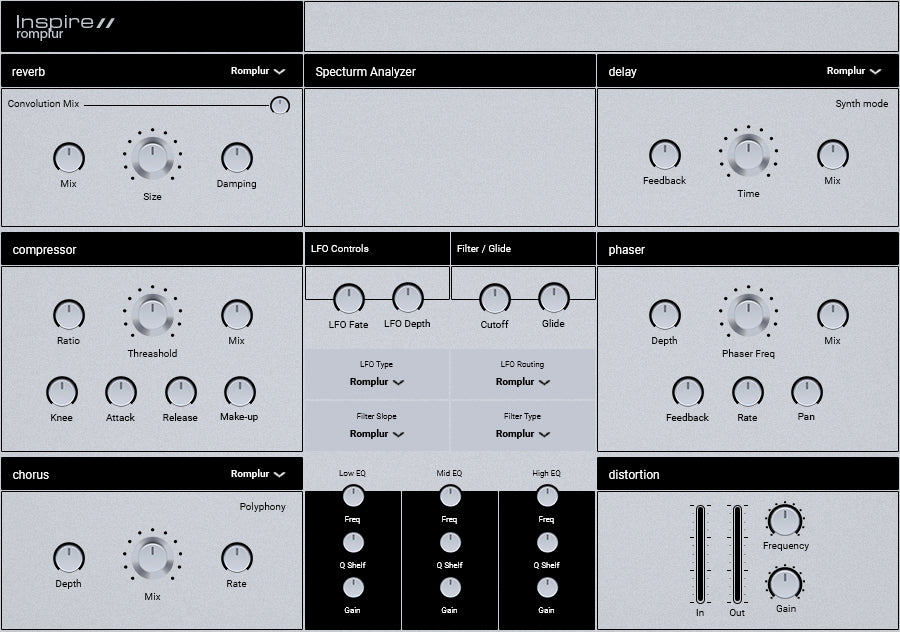Expand the LFO Type dropdown
The image size is (900, 632).
pos(377,382)
